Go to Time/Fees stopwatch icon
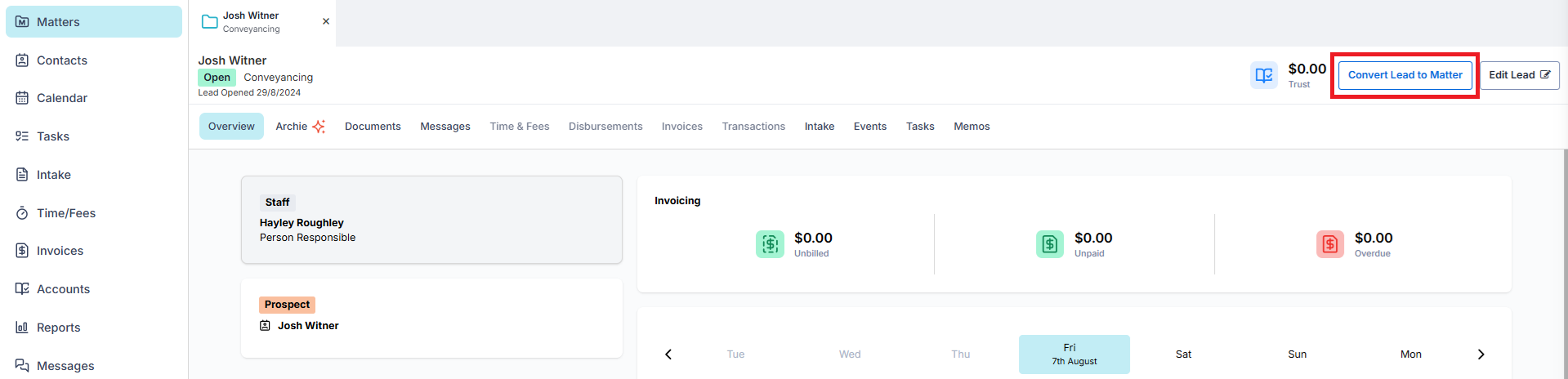Image resolution: width=1568 pixels, height=379 pixels. click(x=22, y=213)
